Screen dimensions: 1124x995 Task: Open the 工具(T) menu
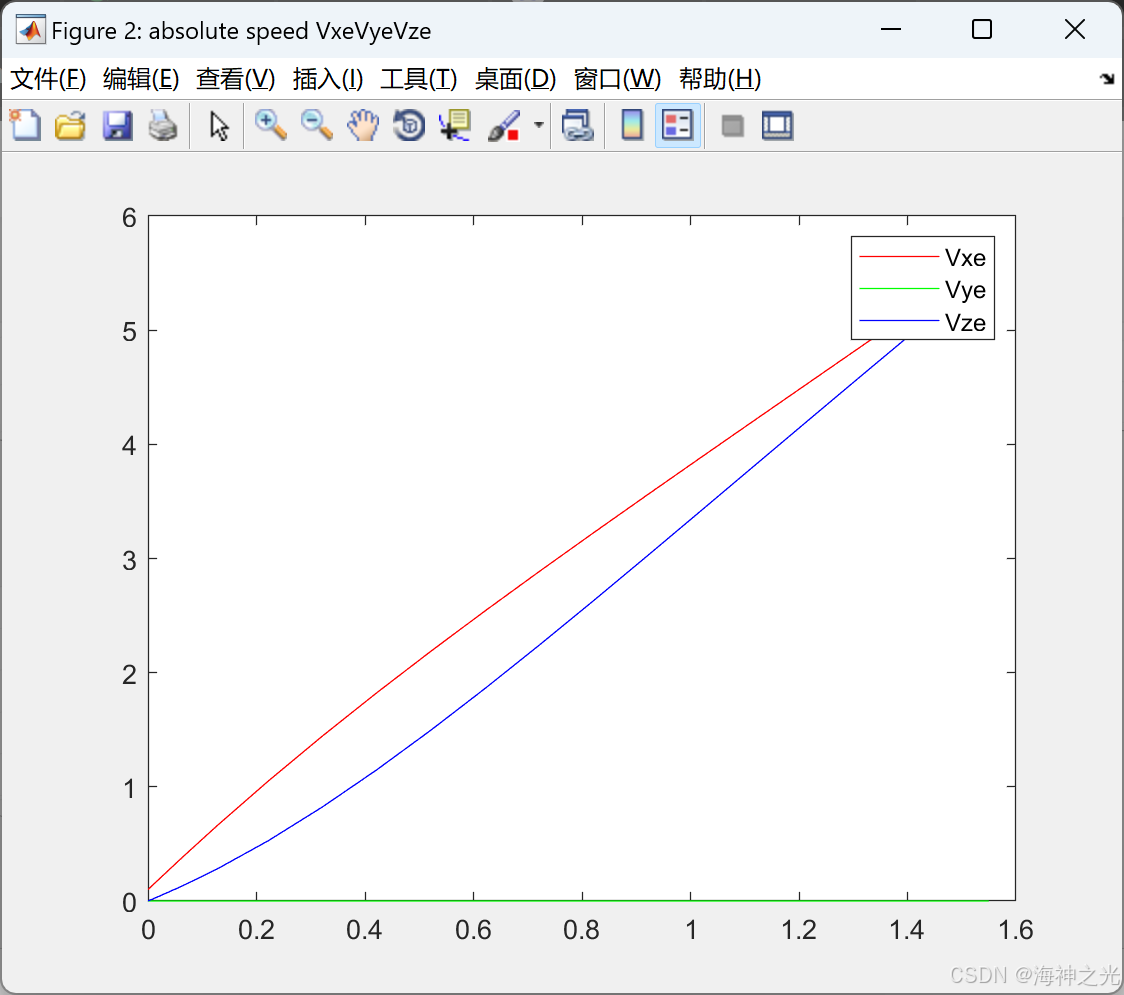[419, 79]
